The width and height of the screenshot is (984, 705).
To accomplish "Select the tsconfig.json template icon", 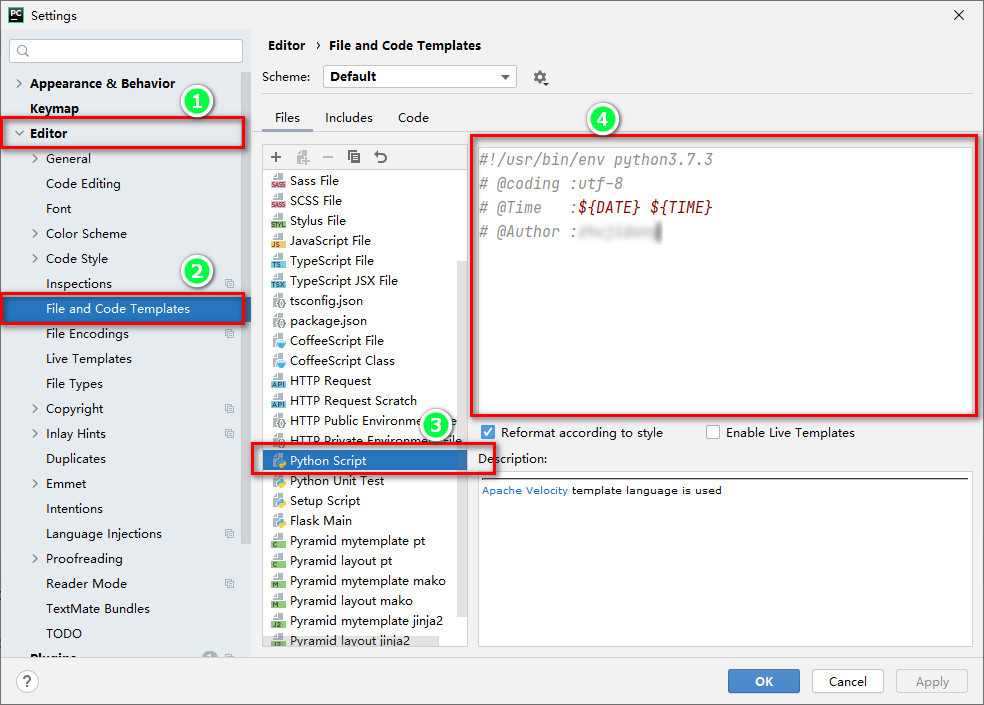I will point(278,301).
